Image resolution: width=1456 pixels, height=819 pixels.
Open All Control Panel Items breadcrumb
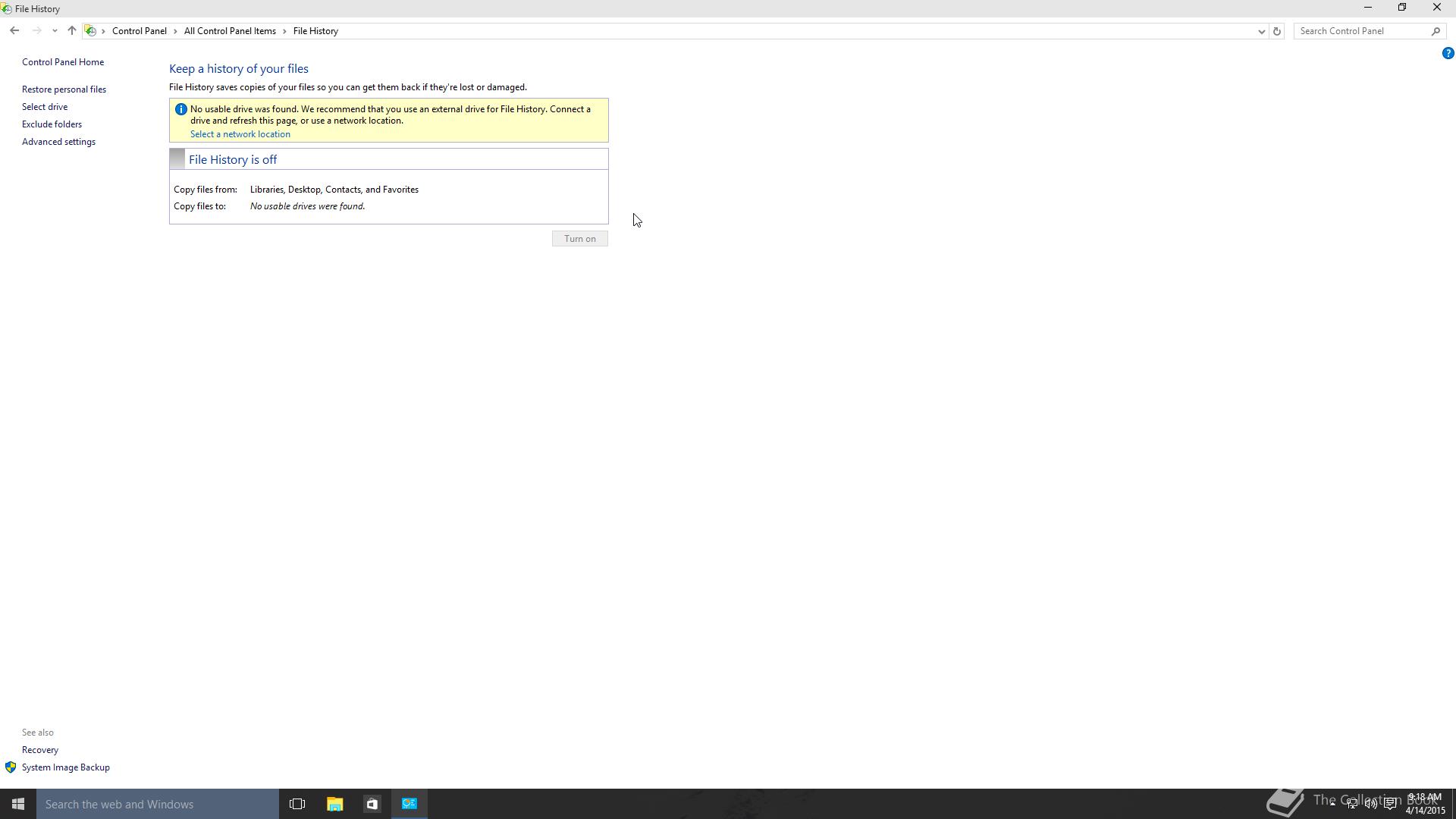[x=230, y=31]
